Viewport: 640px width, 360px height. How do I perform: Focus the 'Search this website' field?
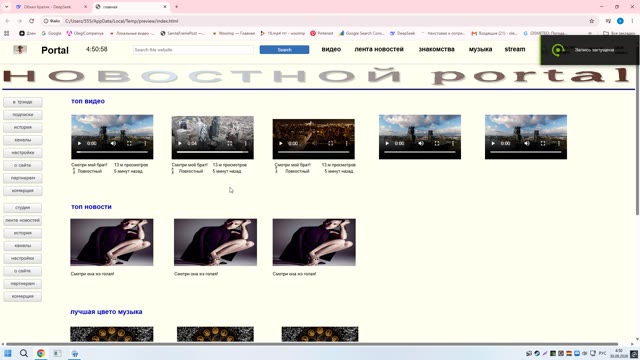(x=193, y=50)
